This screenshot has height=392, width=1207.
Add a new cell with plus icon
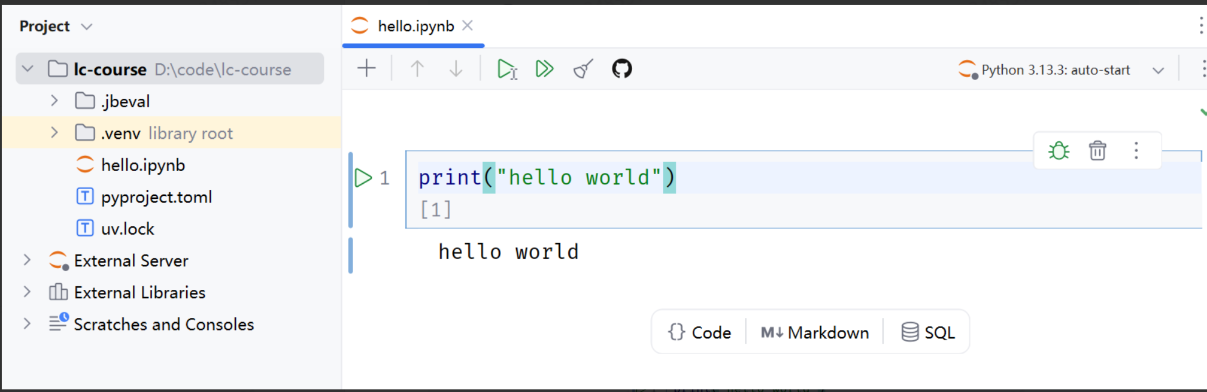pyautogui.click(x=367, y=69)
